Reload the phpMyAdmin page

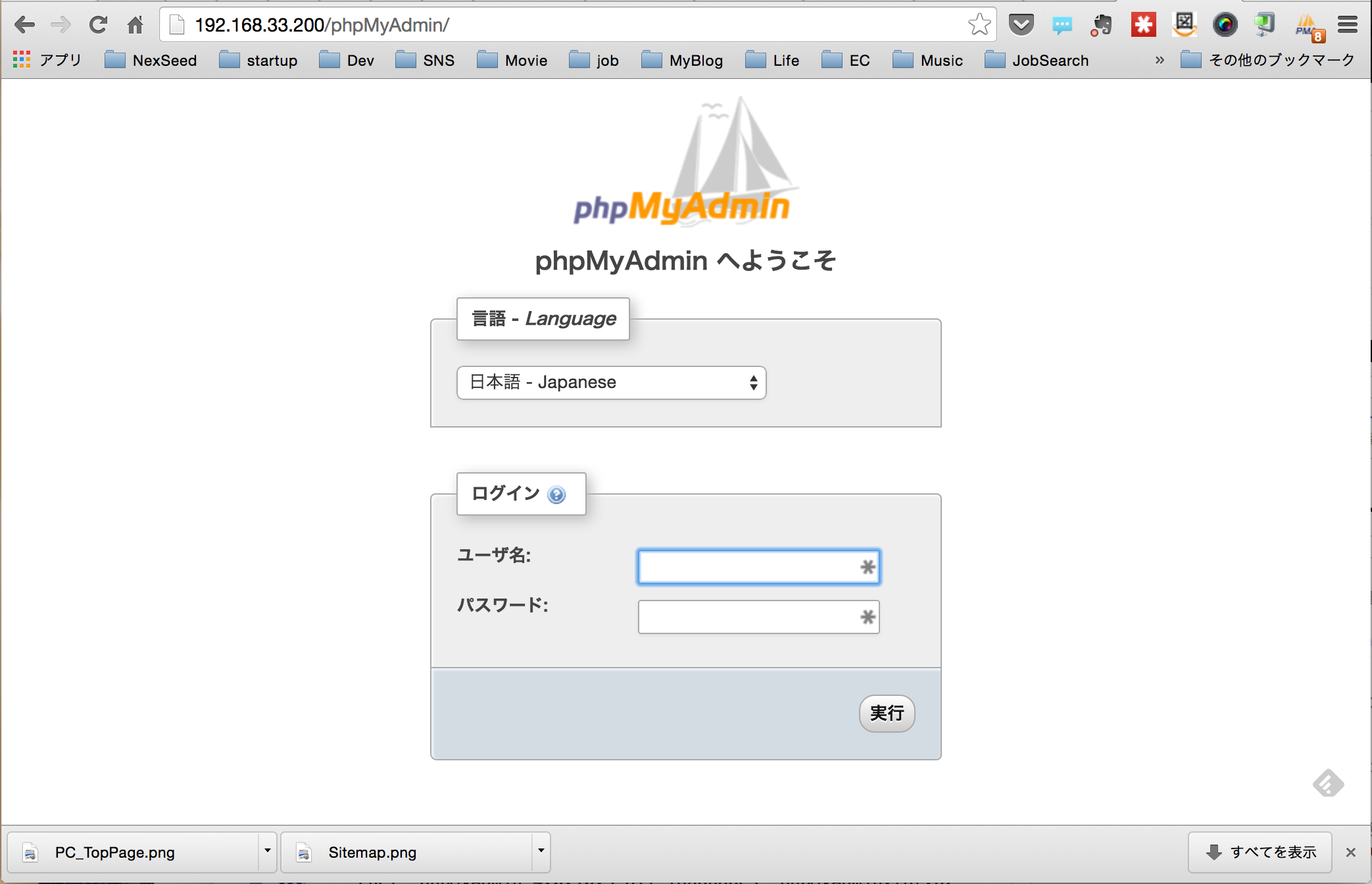(98, 24)
